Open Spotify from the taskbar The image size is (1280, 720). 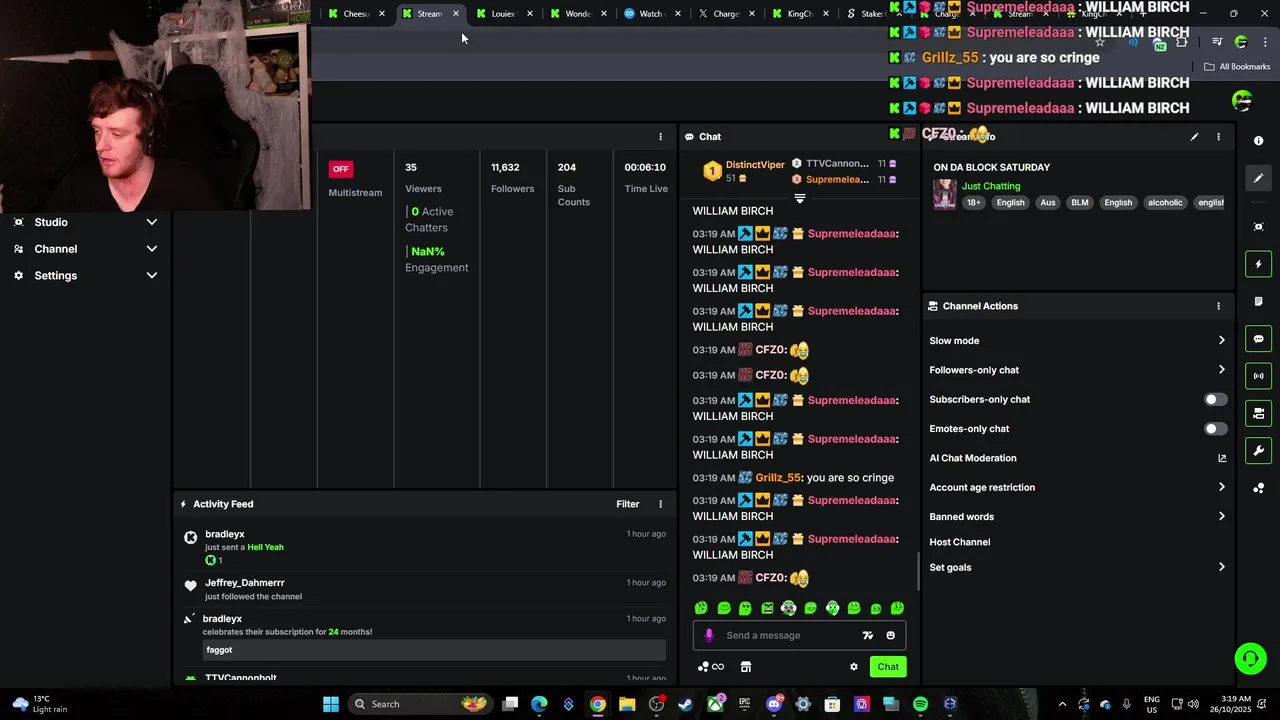920,704
